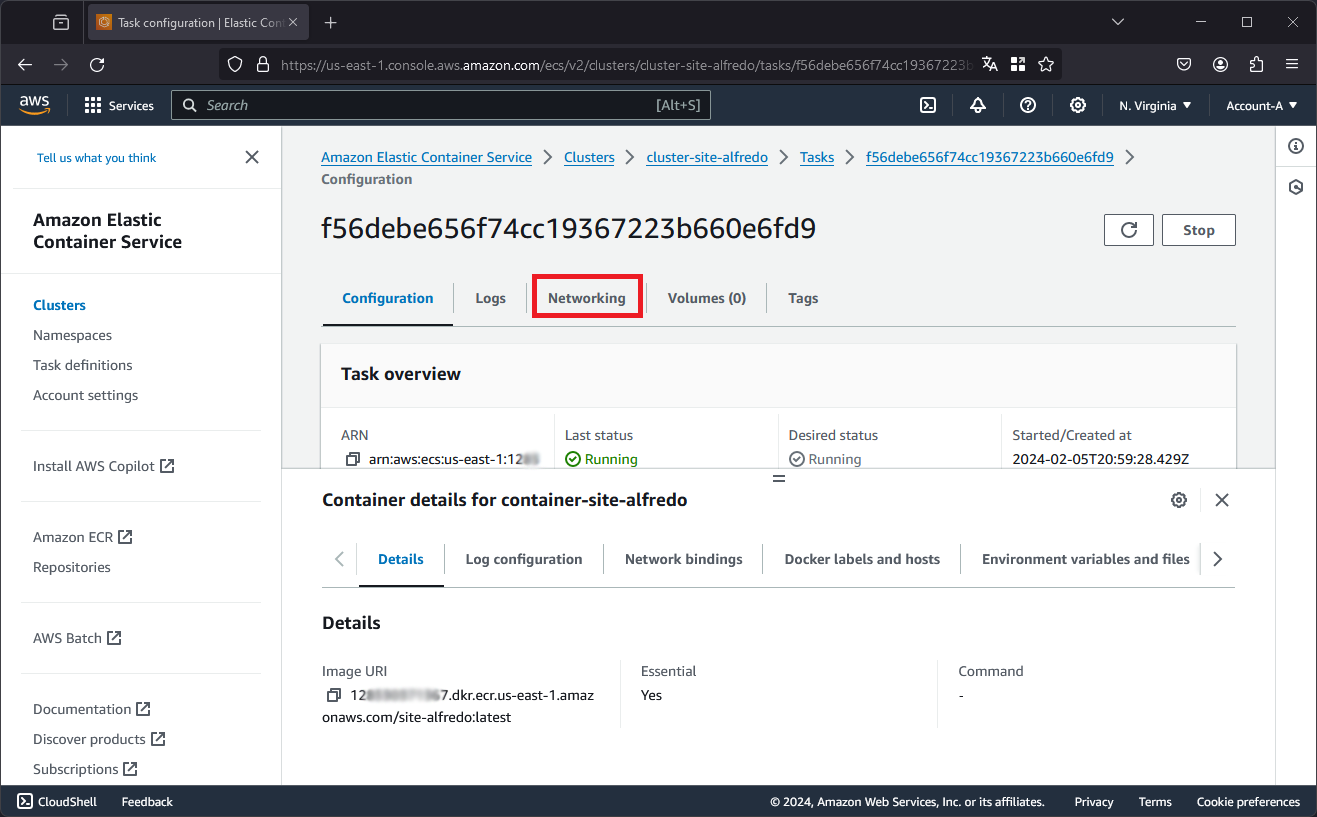Refresh the task details
Viewport: 1317px width, 817px height.
pyautogui.click(x=1129, y=230)
